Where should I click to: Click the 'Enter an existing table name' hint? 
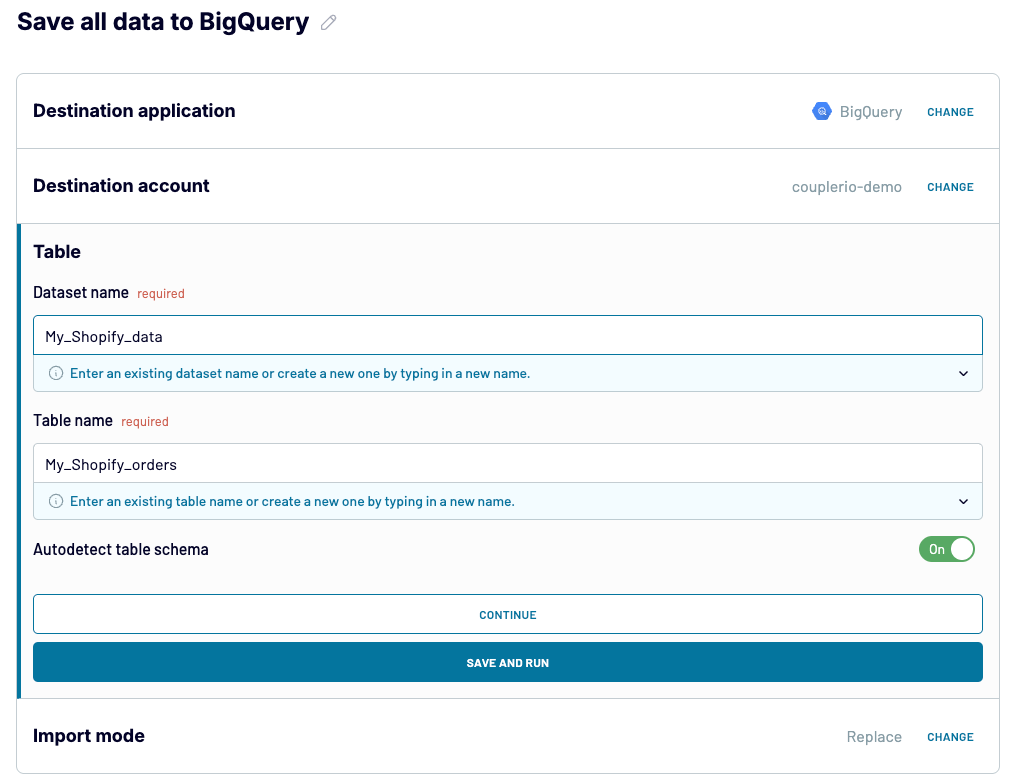pos(292,502)
